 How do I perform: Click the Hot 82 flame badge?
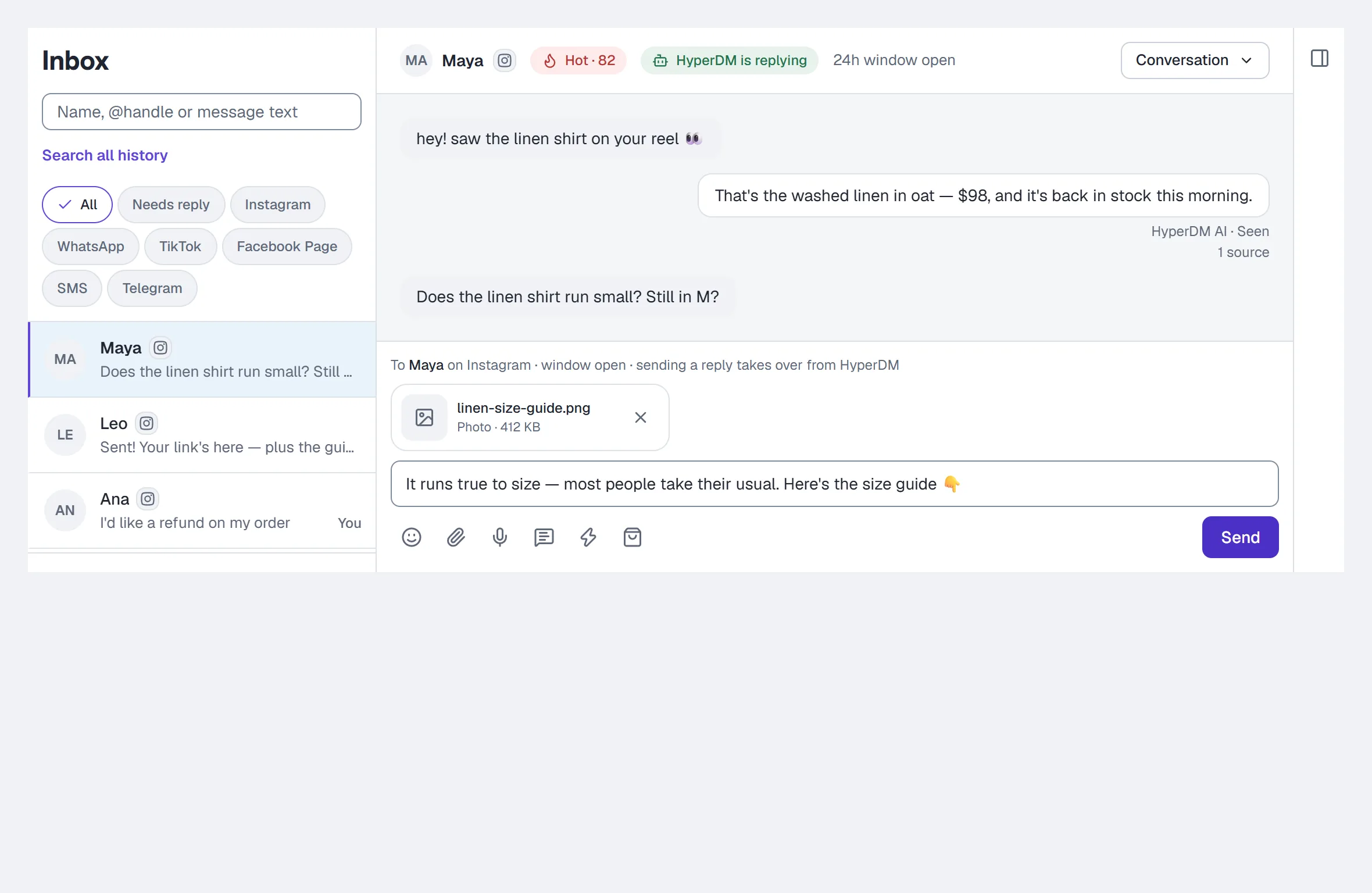point(578,60)
